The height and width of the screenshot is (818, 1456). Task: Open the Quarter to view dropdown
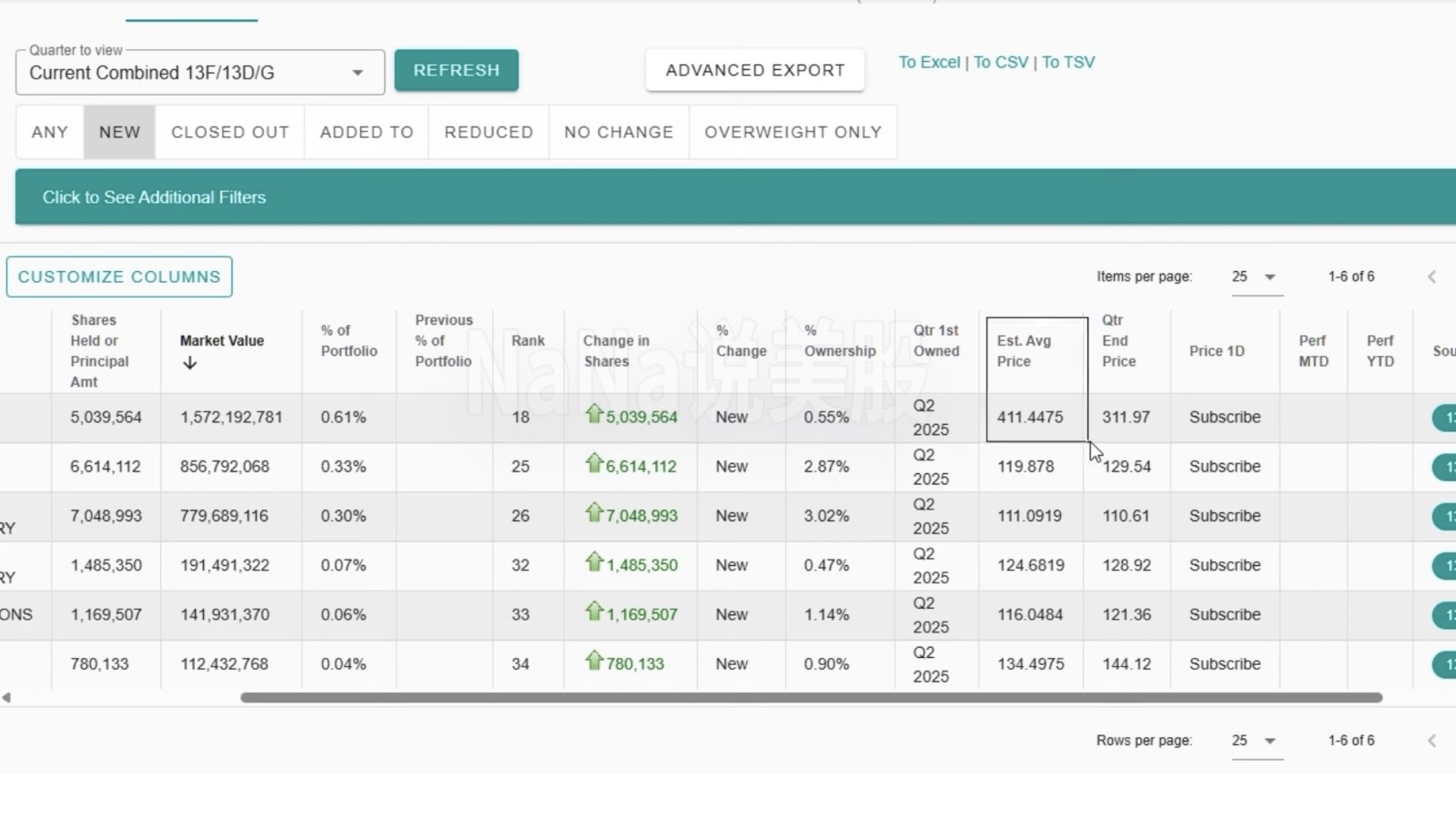(200, 73)
